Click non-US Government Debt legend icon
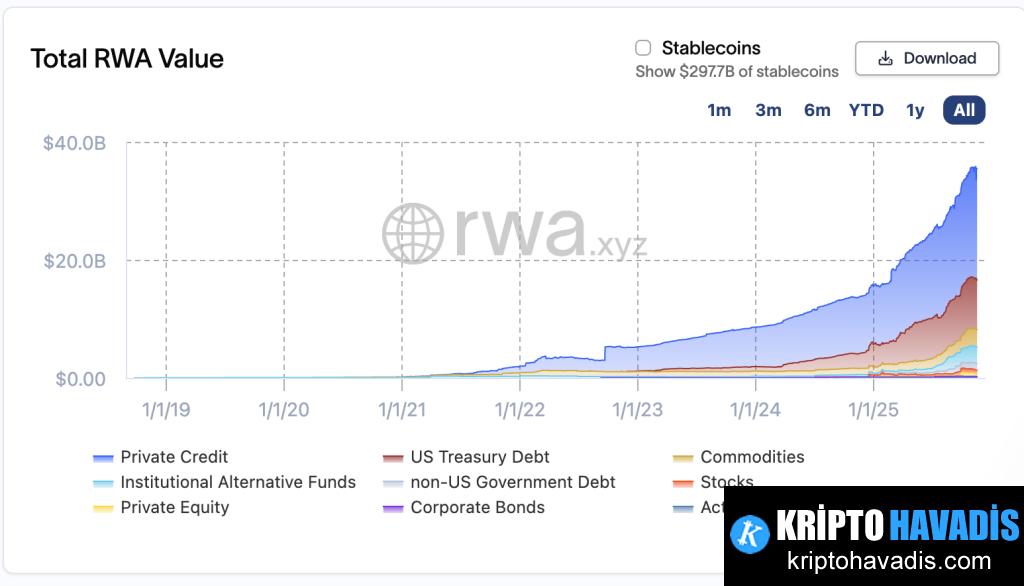The height and width of the screenshot is (586, 1024). 393,483
